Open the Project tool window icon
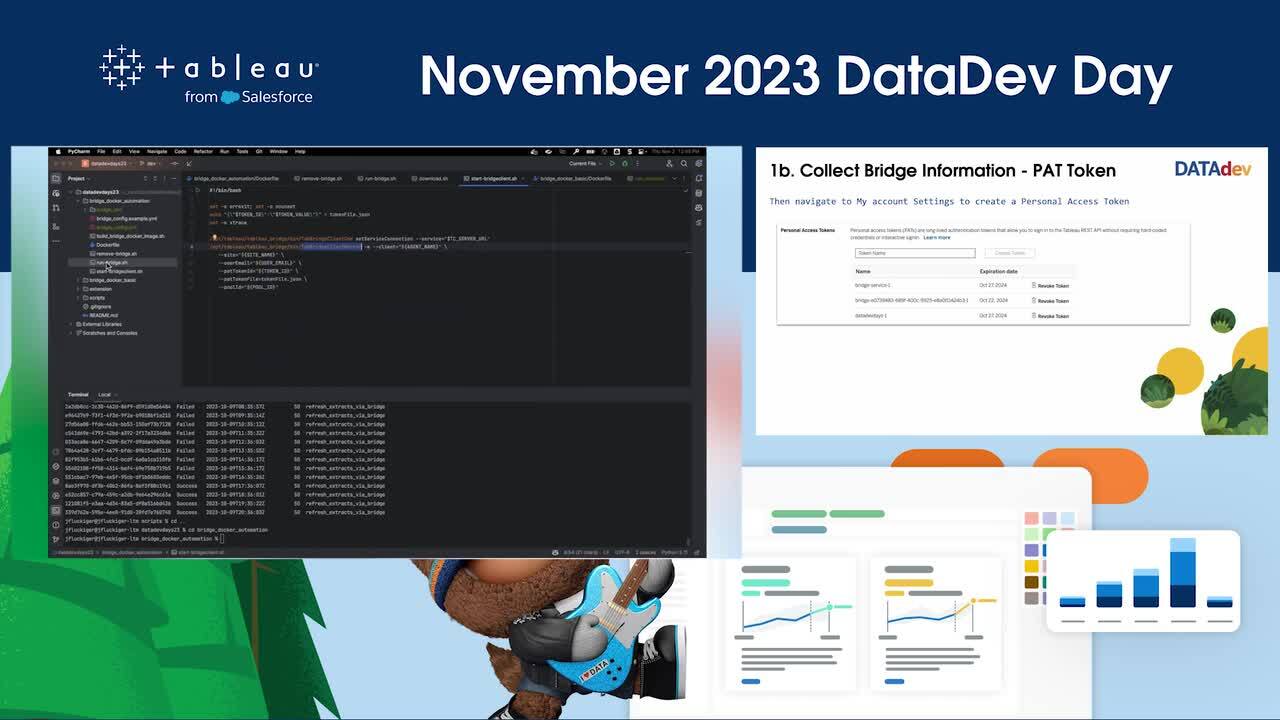This screenshot has height=720, width=1280. point(56,179)
